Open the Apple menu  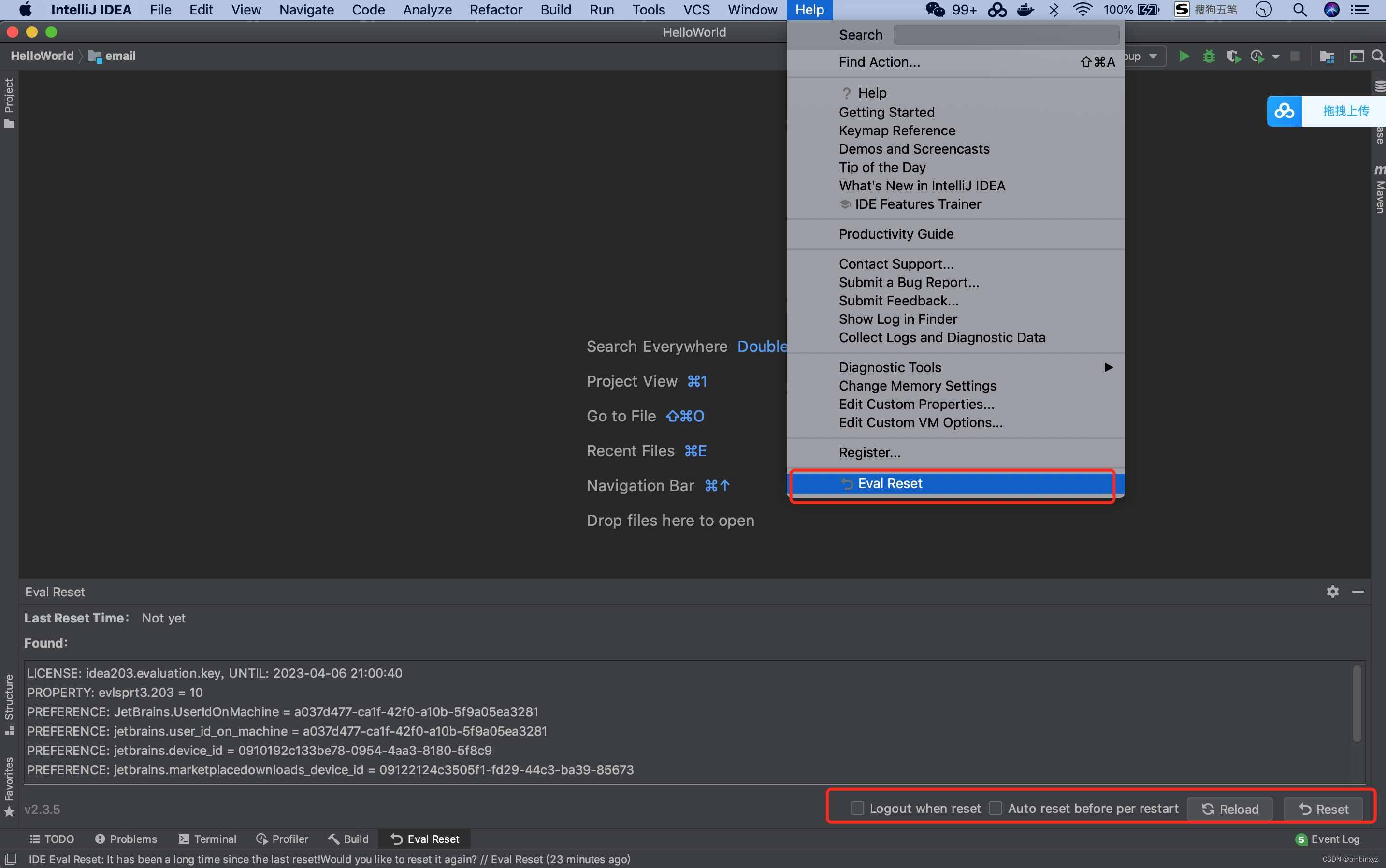tap(25, 10)
